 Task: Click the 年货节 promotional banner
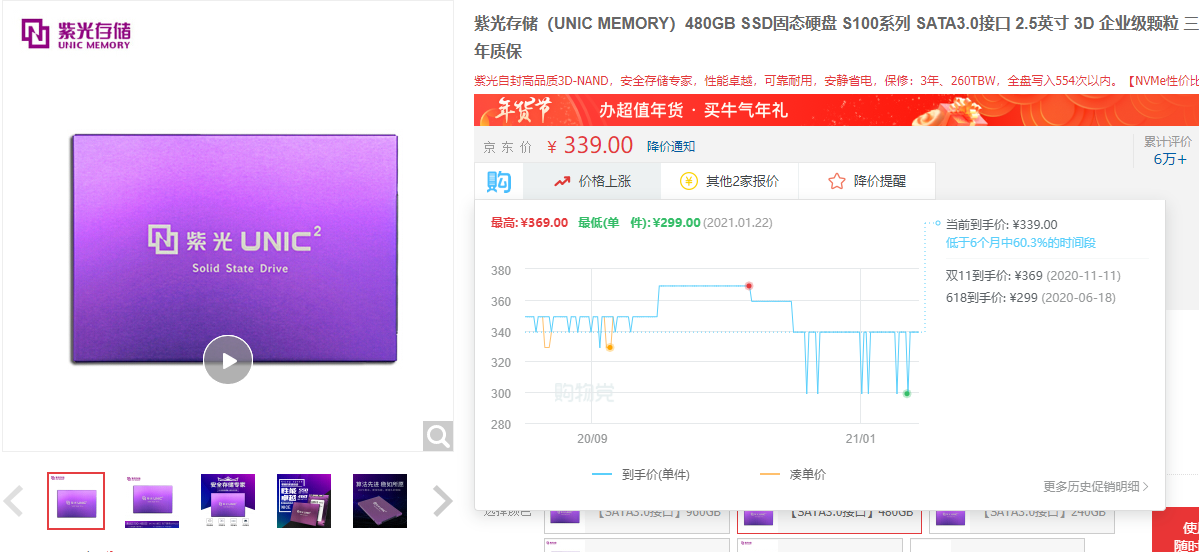836,110
